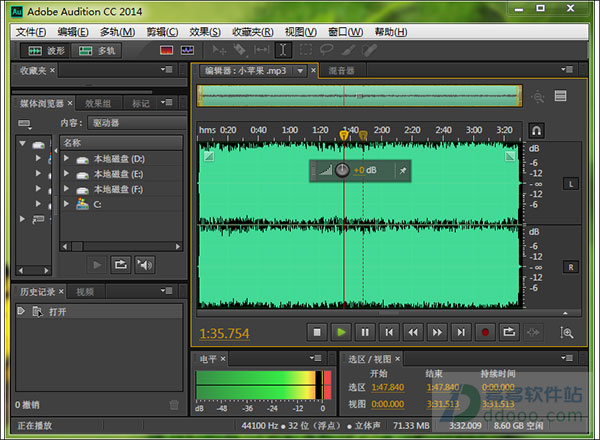Pin the volume HUD overlay
This screenshot has width=600, height=440.
point(403,171)
